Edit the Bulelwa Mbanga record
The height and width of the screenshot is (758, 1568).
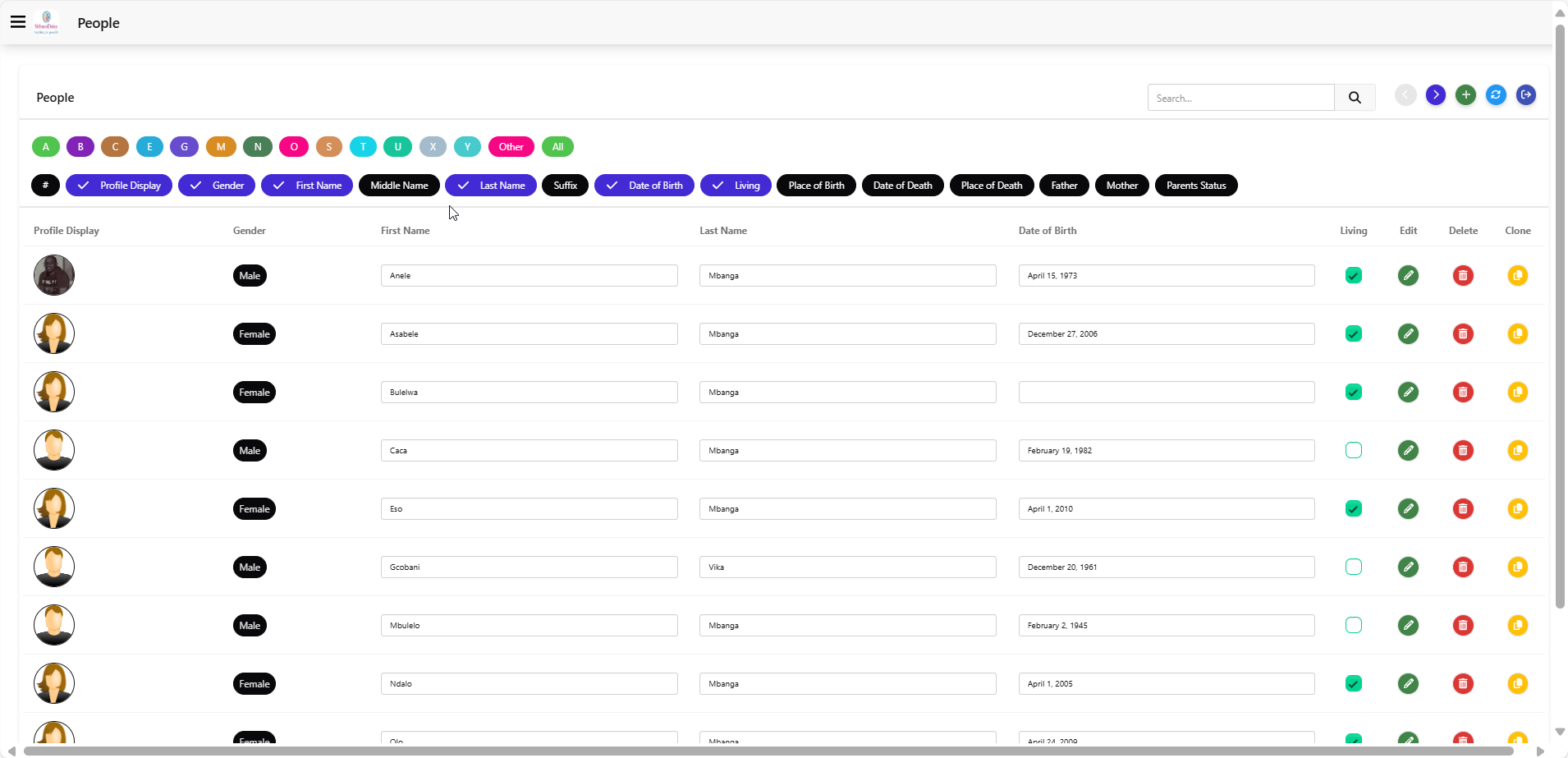click(x=1408, y=392)
